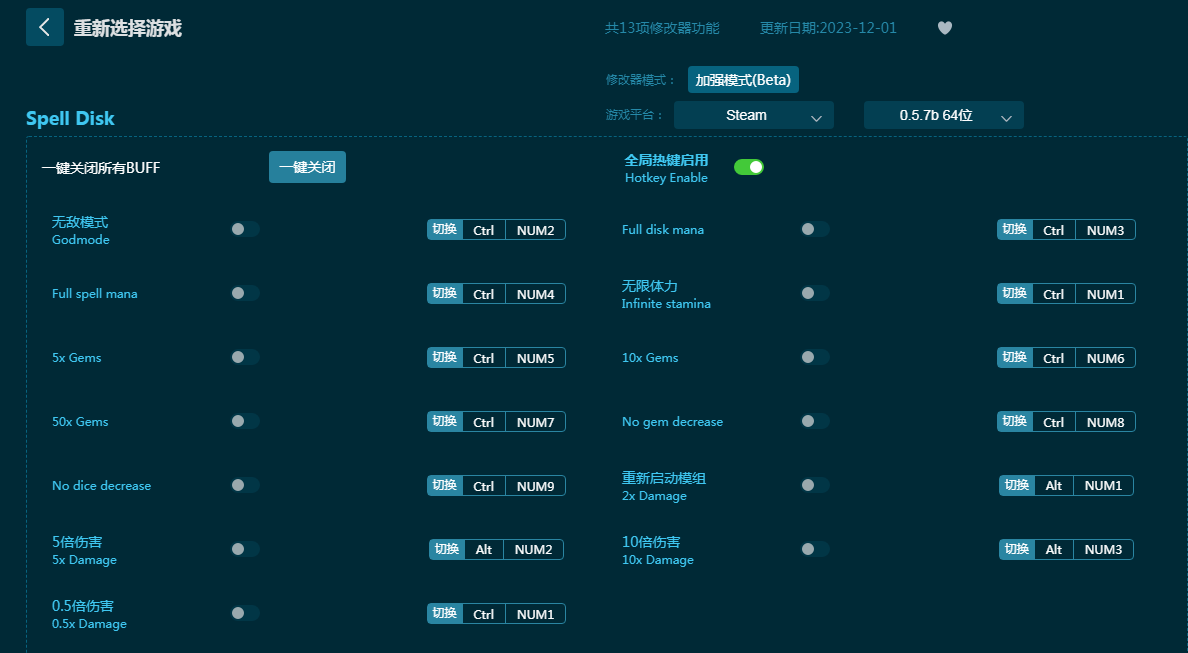Select 加强模式(Beta) trainer mode
Screen dimensions: 1188x653
coord(743,80)
